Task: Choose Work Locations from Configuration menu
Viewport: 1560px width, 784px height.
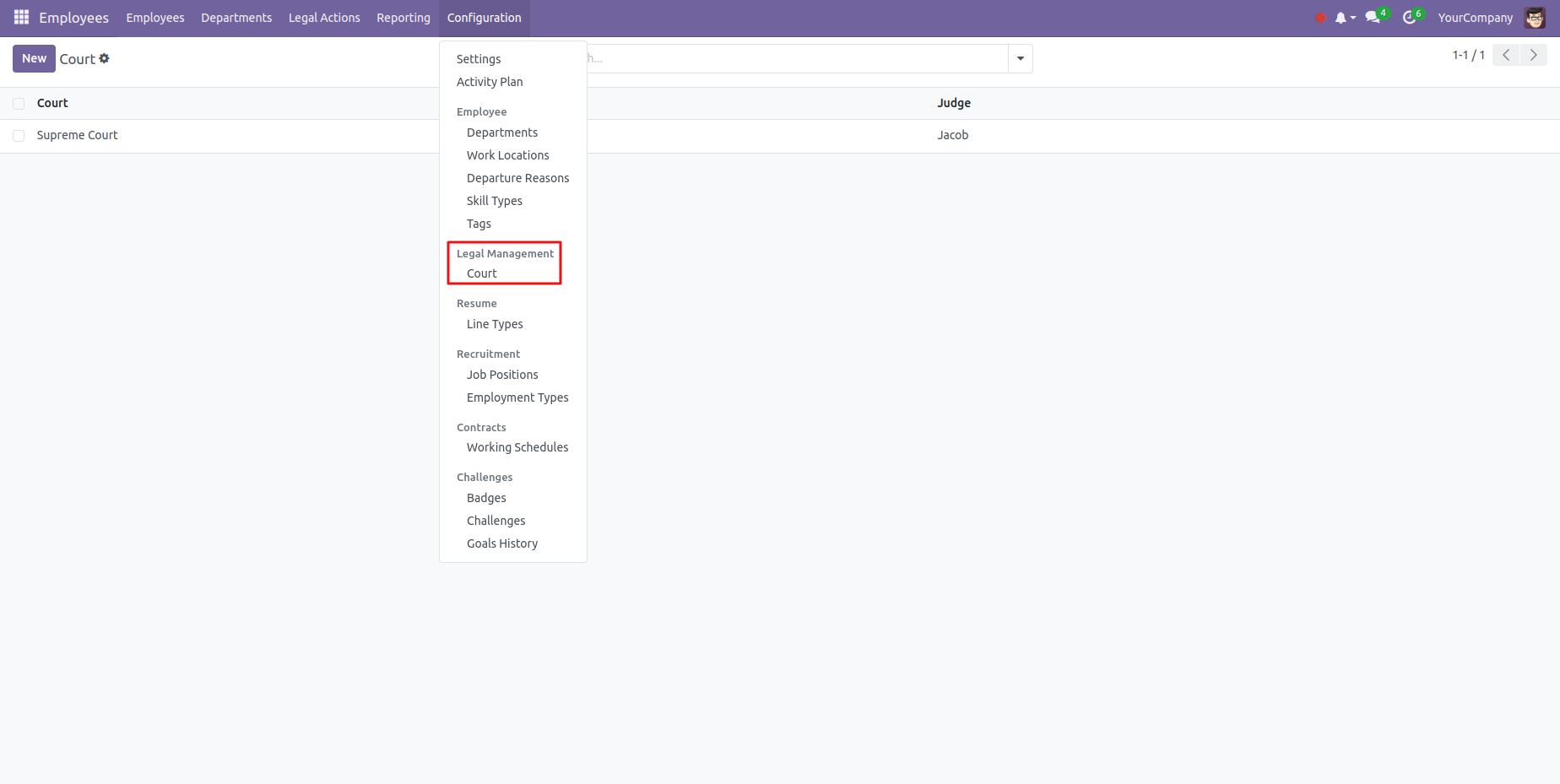Action: click(x=507, y=155)
